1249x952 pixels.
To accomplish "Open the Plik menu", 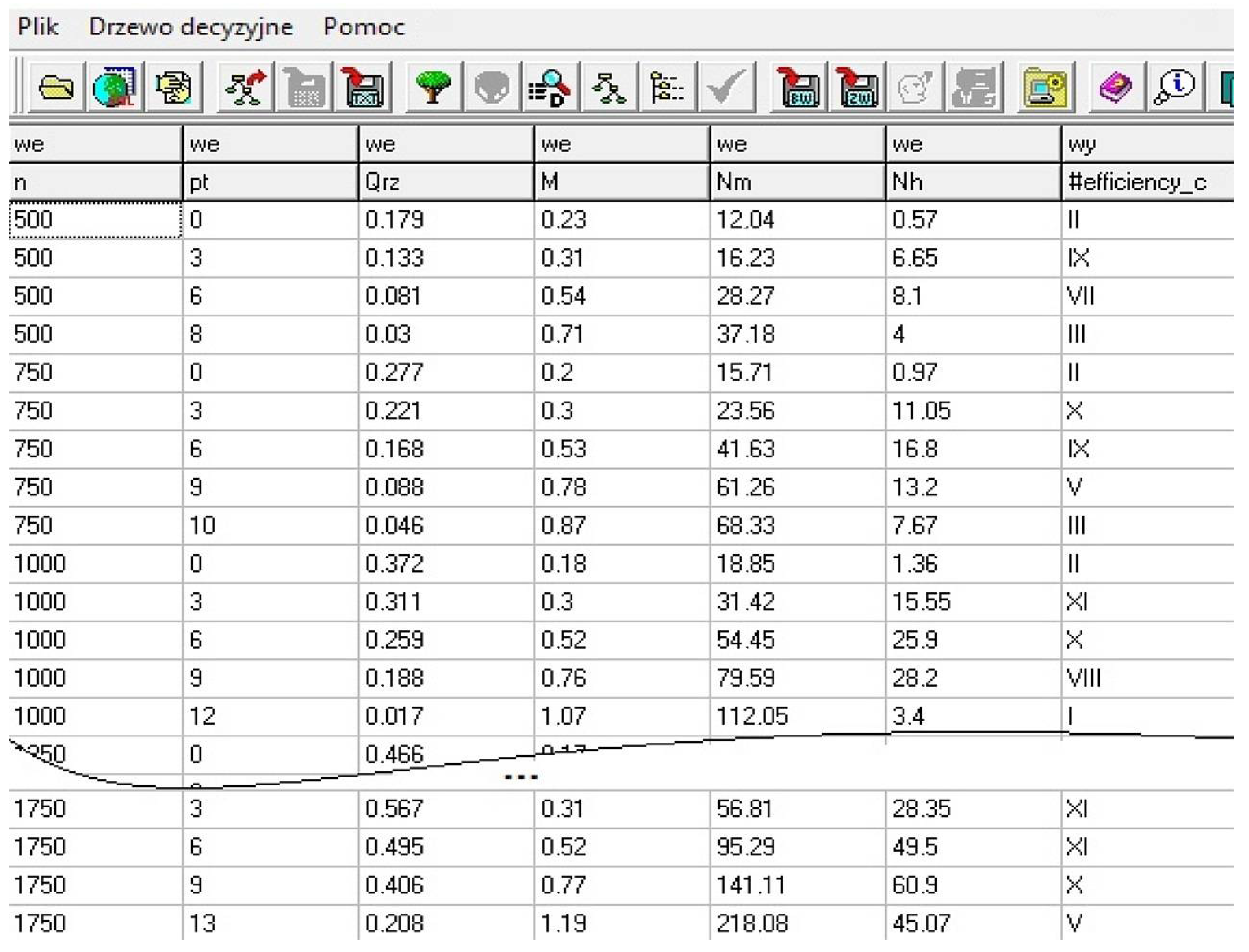I will tap(37, 26).
